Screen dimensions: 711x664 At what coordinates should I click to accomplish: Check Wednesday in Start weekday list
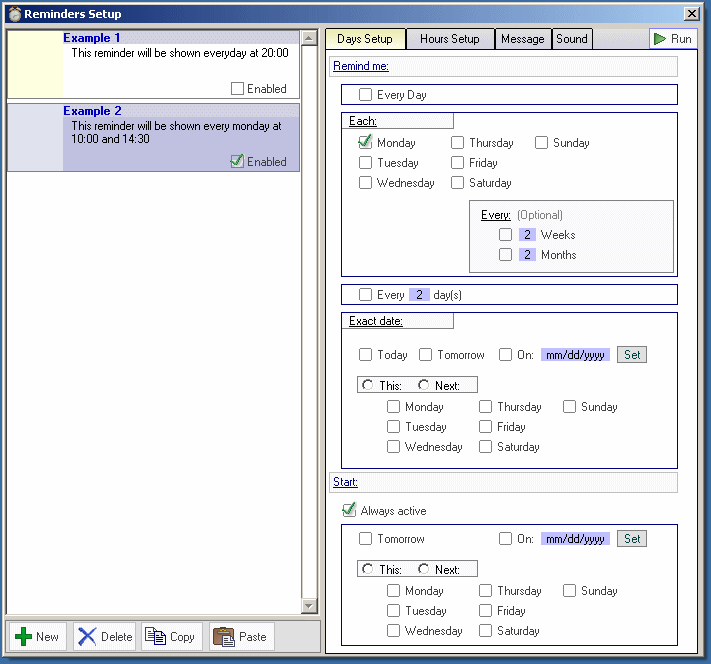tap(393, 630)
